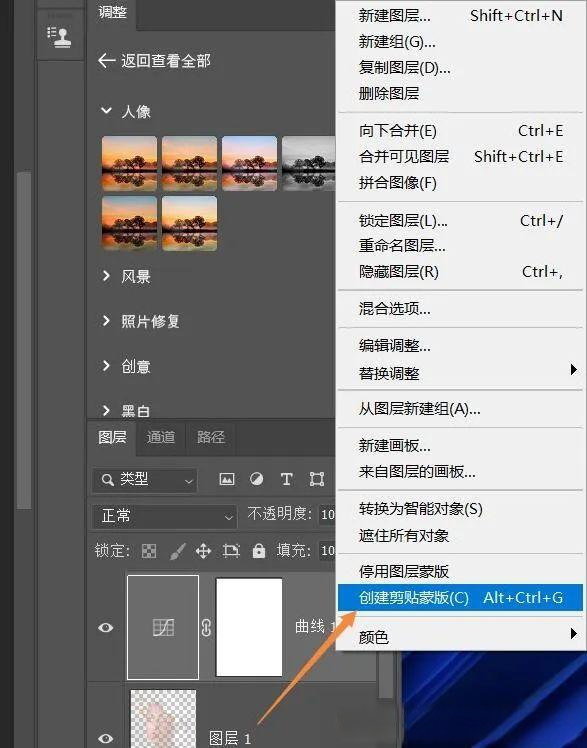Select the 调整 panel tab
Image resolution: width=587 pixels, height=748 pixels.
click(113, 12)
